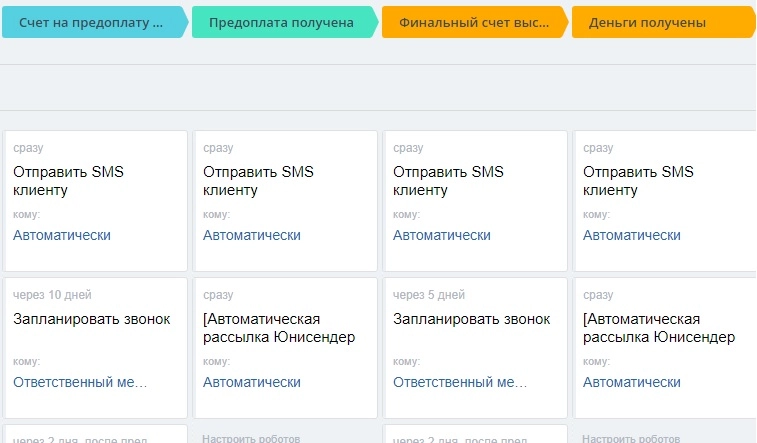Switch to the "Деньги получены" stage
Image resolution: width=757 pixels, height=443 pixels.
click(x=660, y=22)
